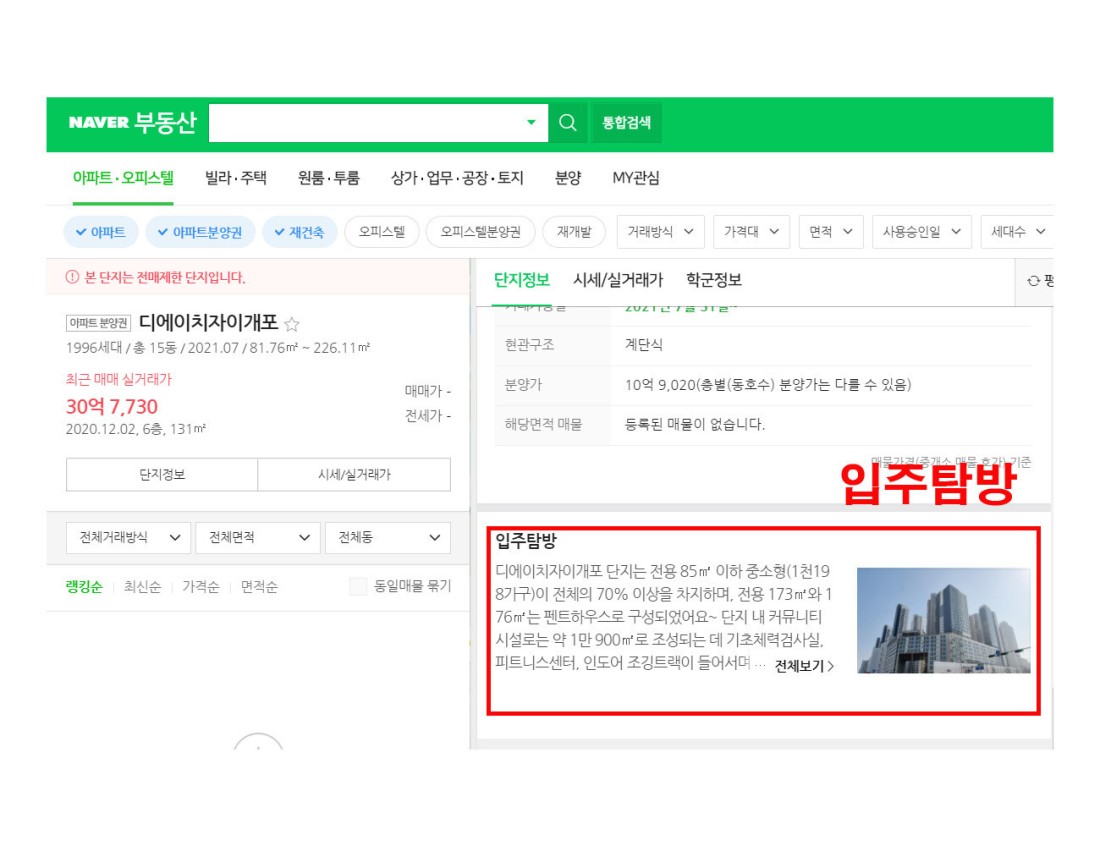Image resolution: width=1100 pixels, height=846 pixels.
Task: Enable the 오피스텔분양권 filter chip
Action: [481, 232]
